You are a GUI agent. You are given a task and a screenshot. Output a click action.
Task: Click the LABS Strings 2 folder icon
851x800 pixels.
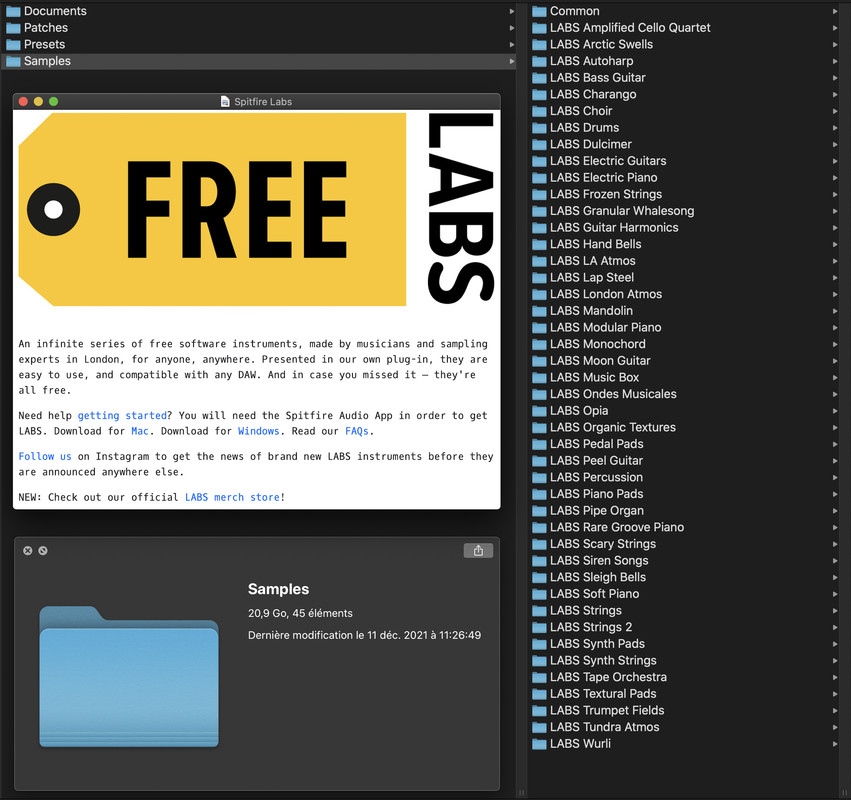click(x=539, y=627)
